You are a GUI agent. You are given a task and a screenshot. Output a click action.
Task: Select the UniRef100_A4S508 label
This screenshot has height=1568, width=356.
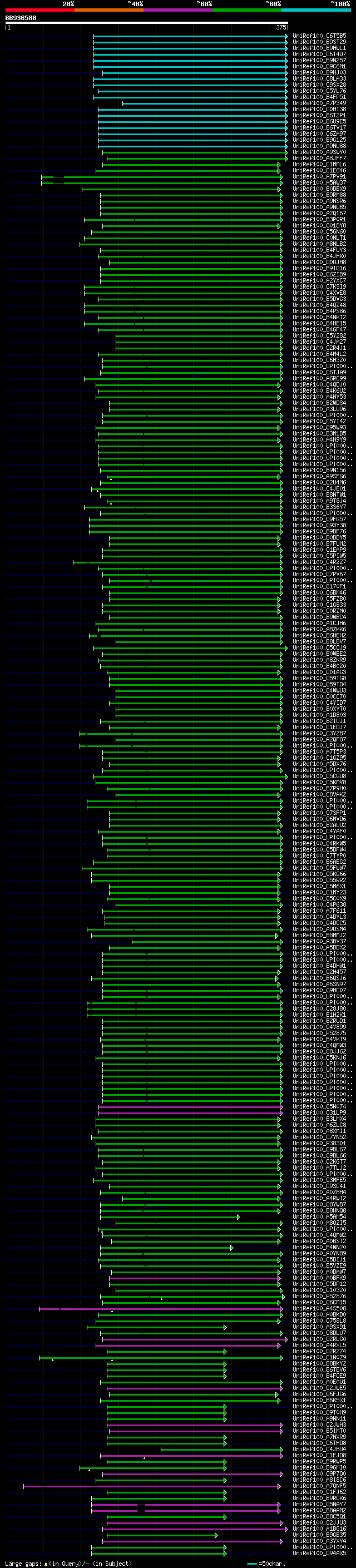[319, 1309]
